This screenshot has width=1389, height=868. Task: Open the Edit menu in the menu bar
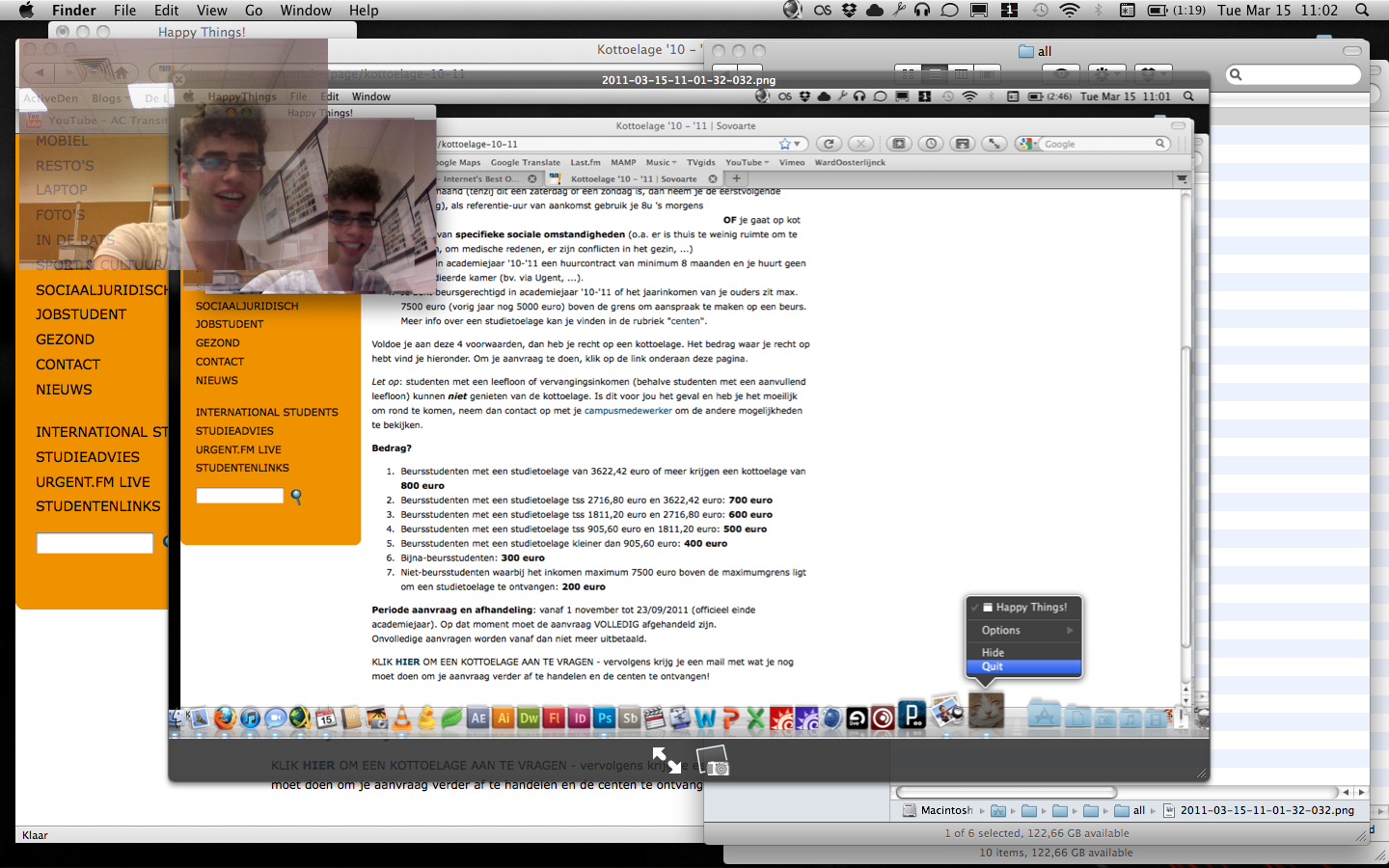pyautogui.click(x=167, y=11)
